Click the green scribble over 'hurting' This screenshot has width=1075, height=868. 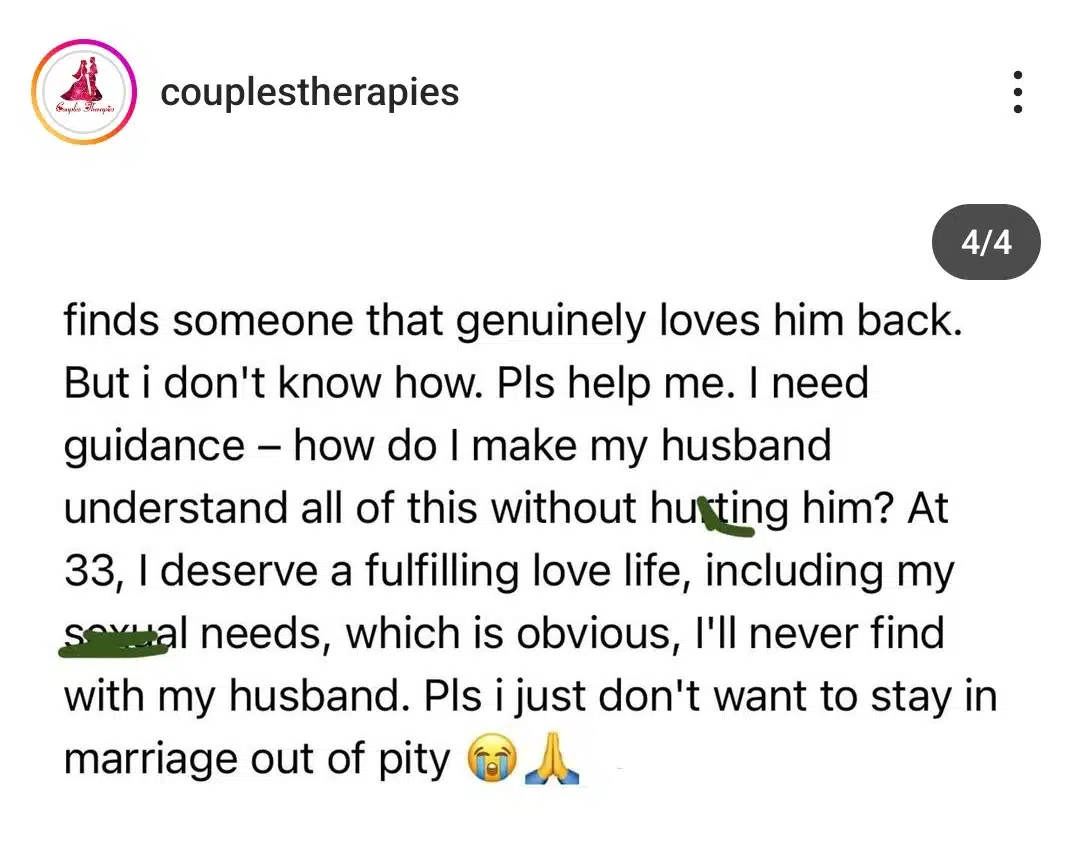(725, 518)
